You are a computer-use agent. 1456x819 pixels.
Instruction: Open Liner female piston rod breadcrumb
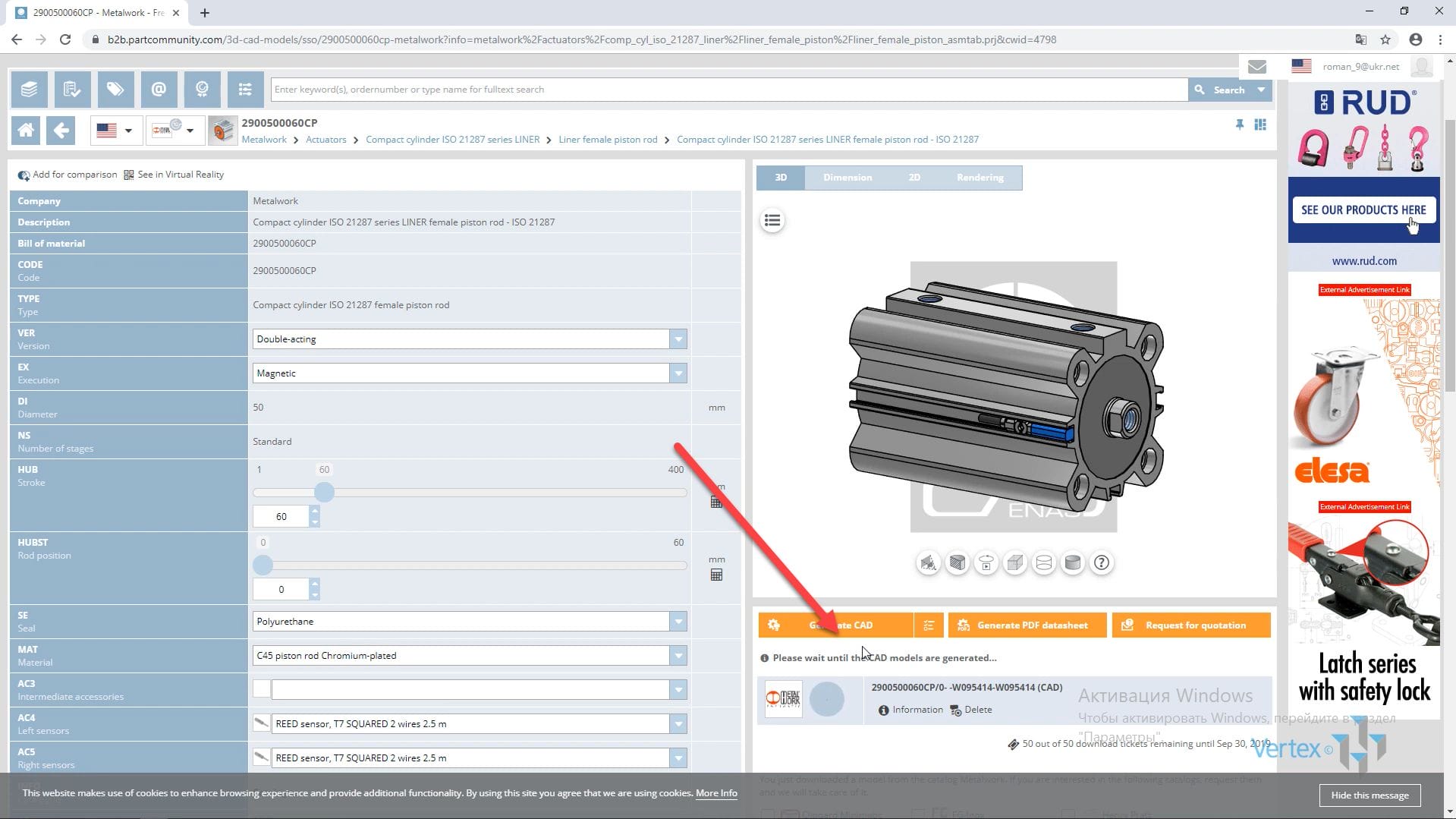[608, 140]
